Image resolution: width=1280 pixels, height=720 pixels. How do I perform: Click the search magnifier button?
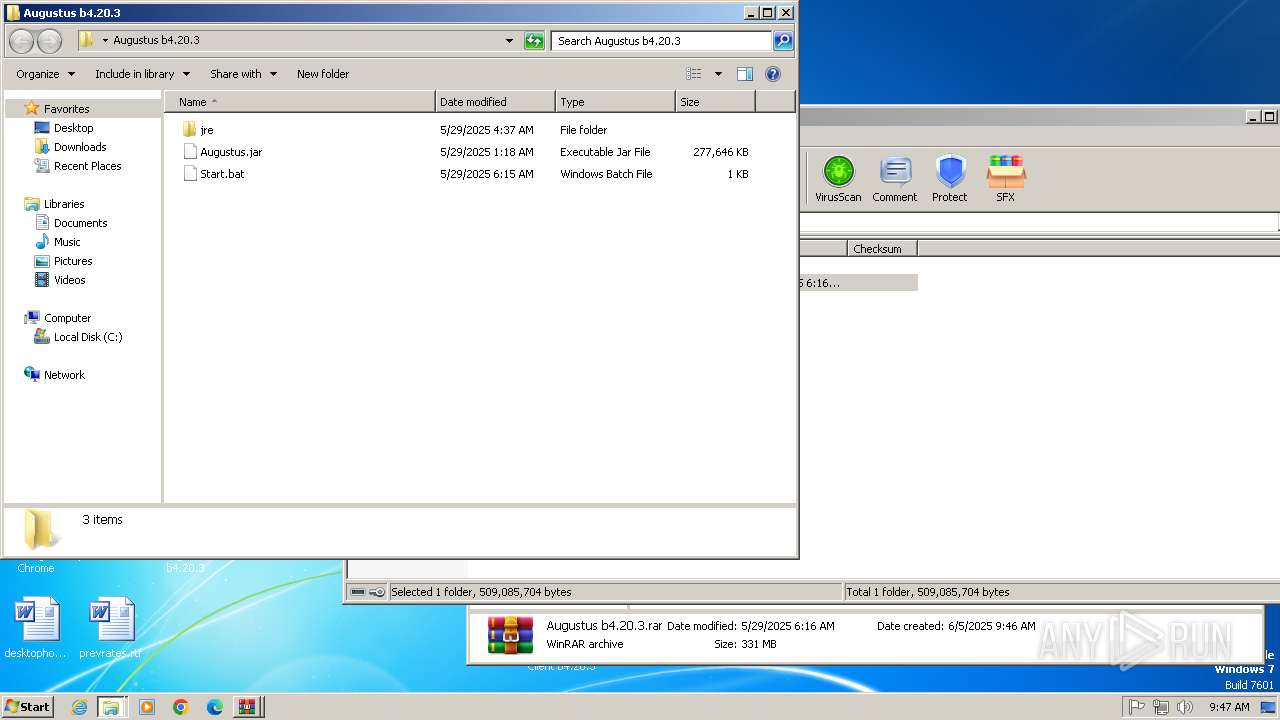(783, 41)
